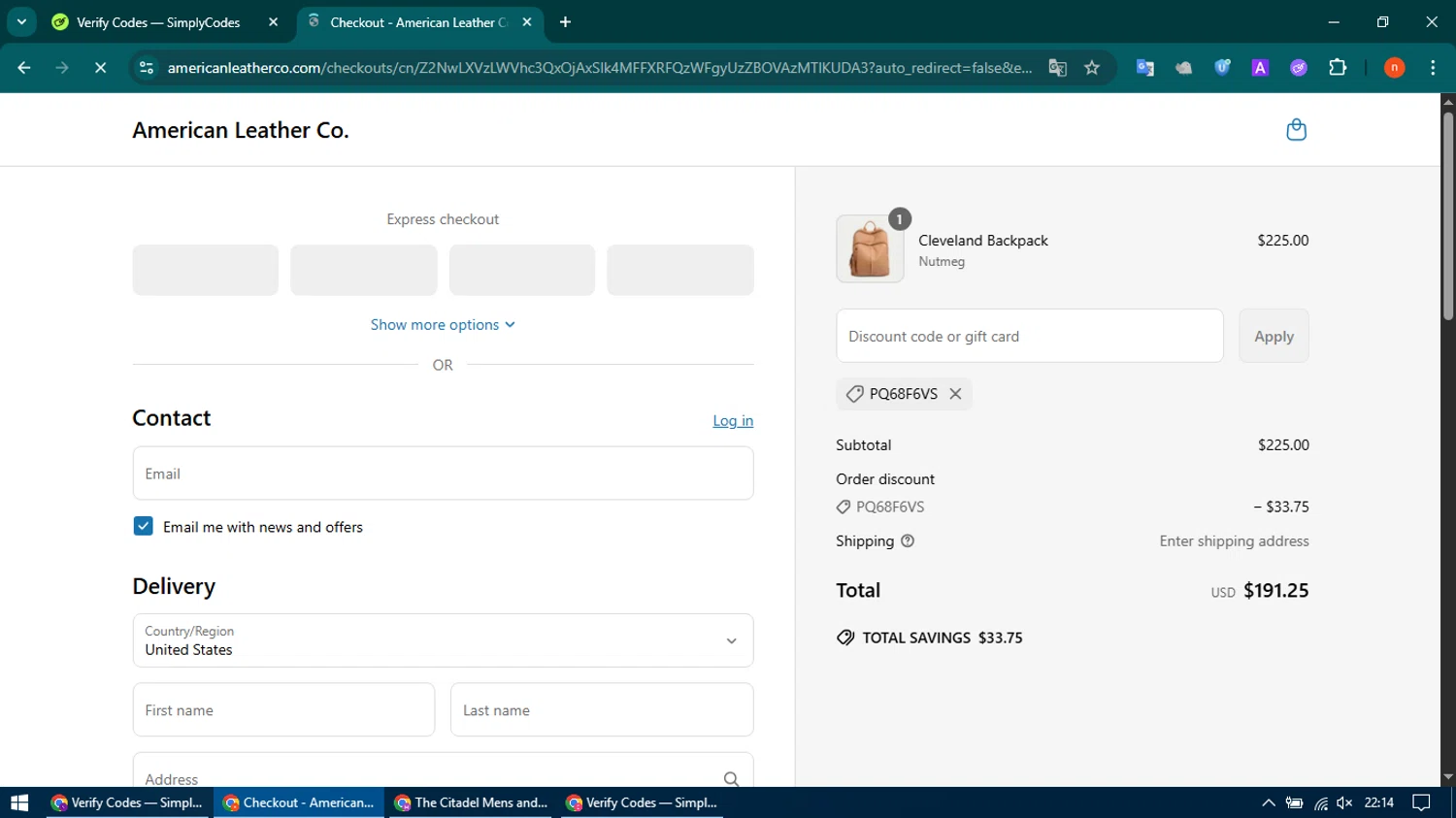Bookmark this page with the star icon
The height and width of the screenshot is (818, 1456).
point(1092,68)
